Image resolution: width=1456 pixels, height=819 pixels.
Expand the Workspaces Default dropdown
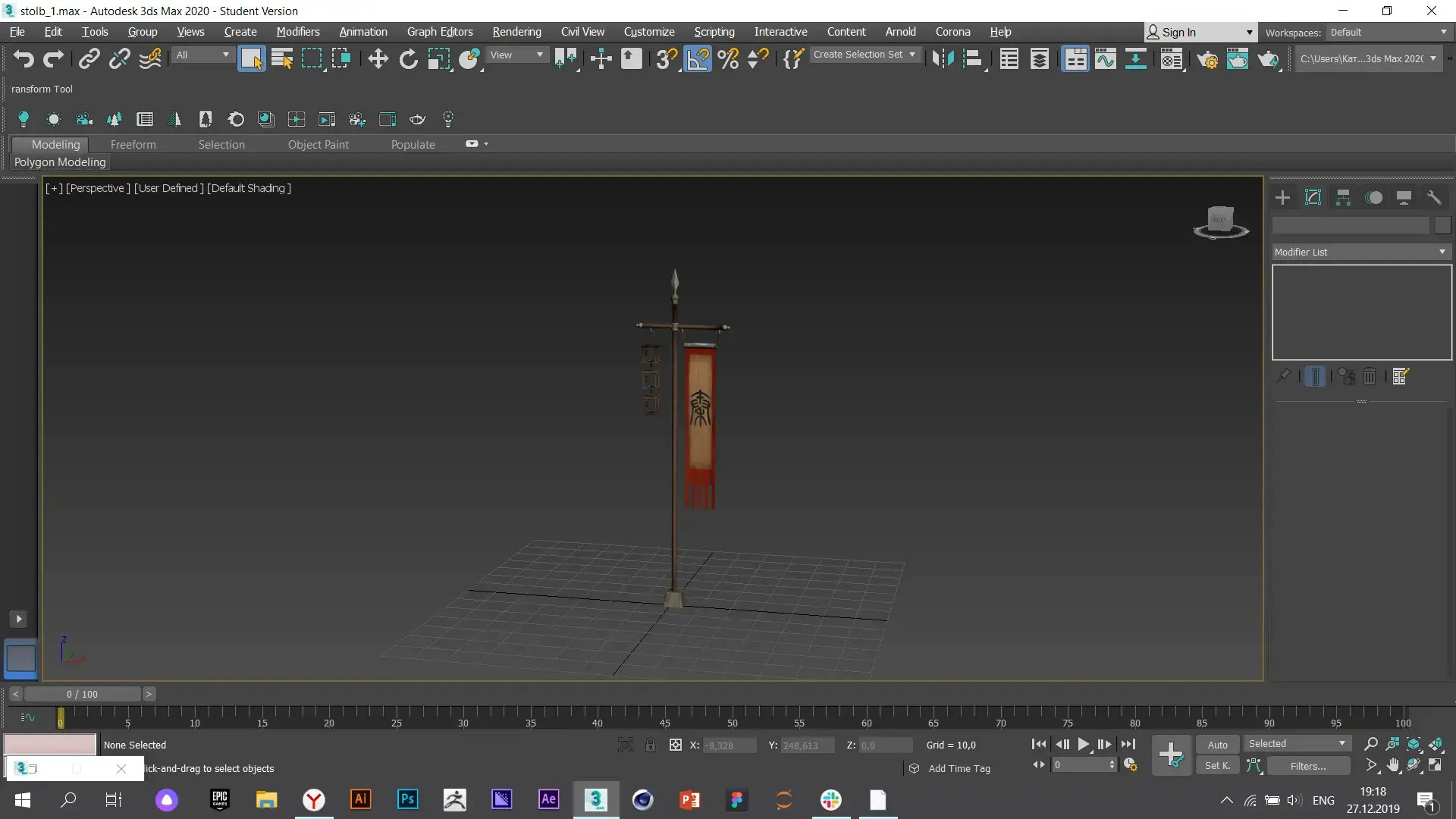1389,32
